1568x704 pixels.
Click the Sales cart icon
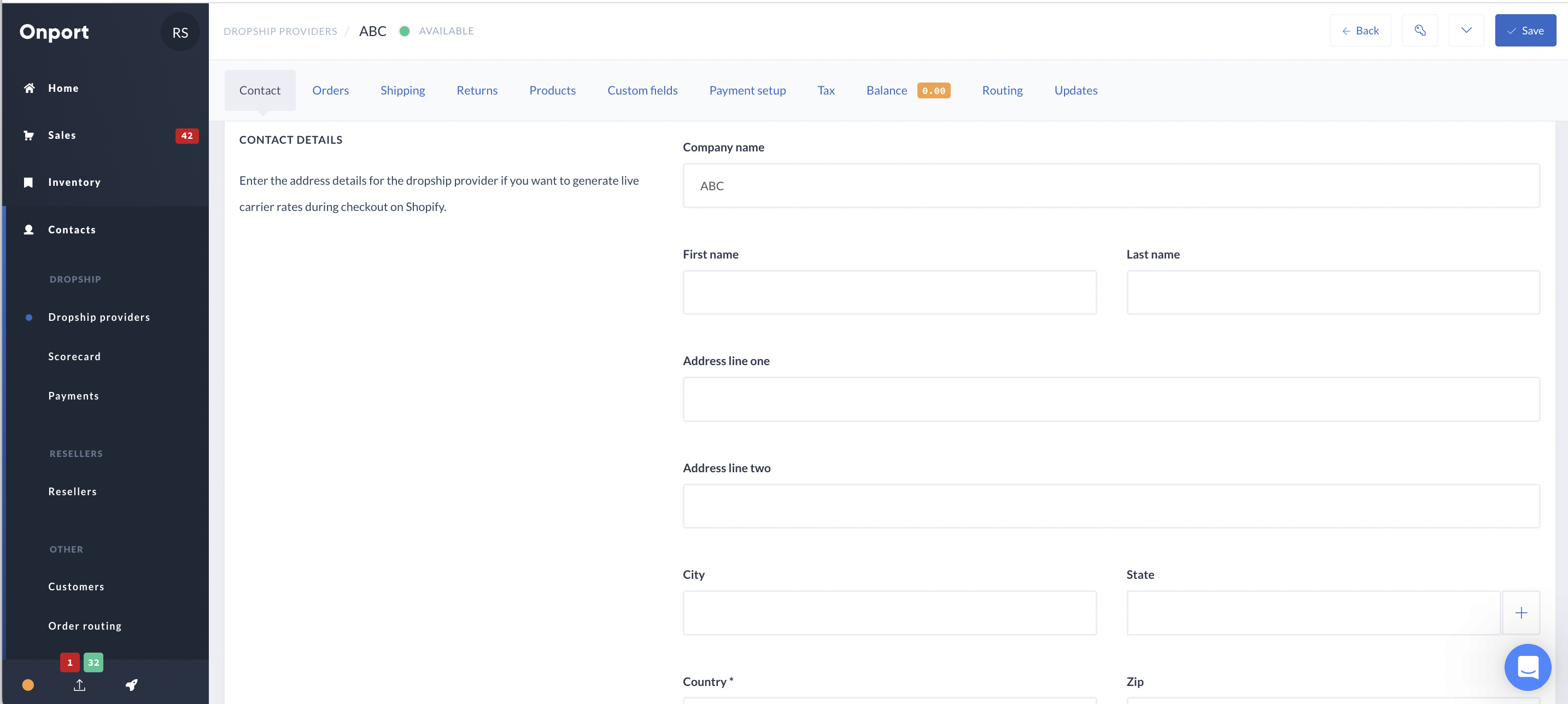click(28, 135)
